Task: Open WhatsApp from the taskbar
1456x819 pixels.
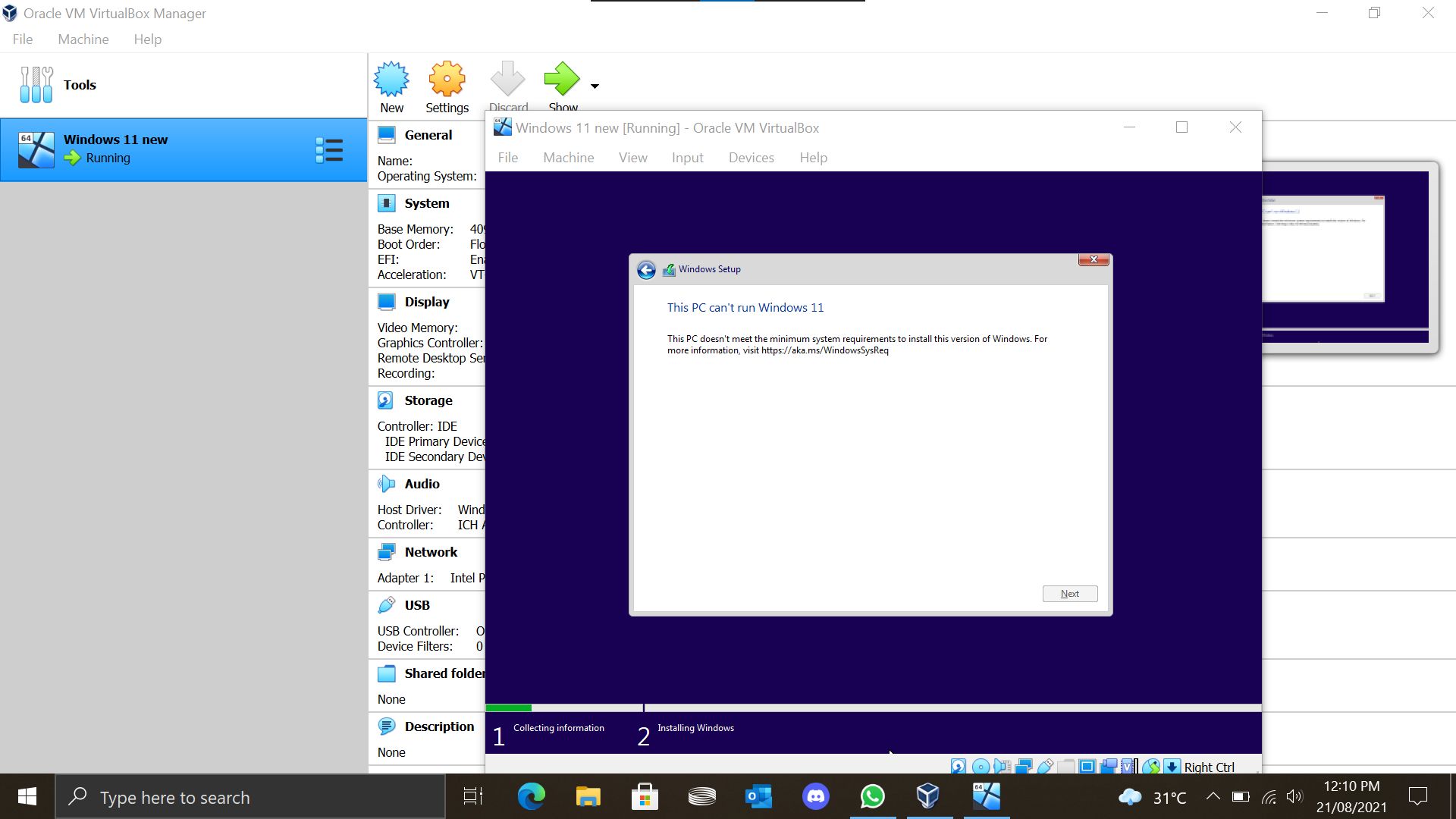Action: point(872,796)
